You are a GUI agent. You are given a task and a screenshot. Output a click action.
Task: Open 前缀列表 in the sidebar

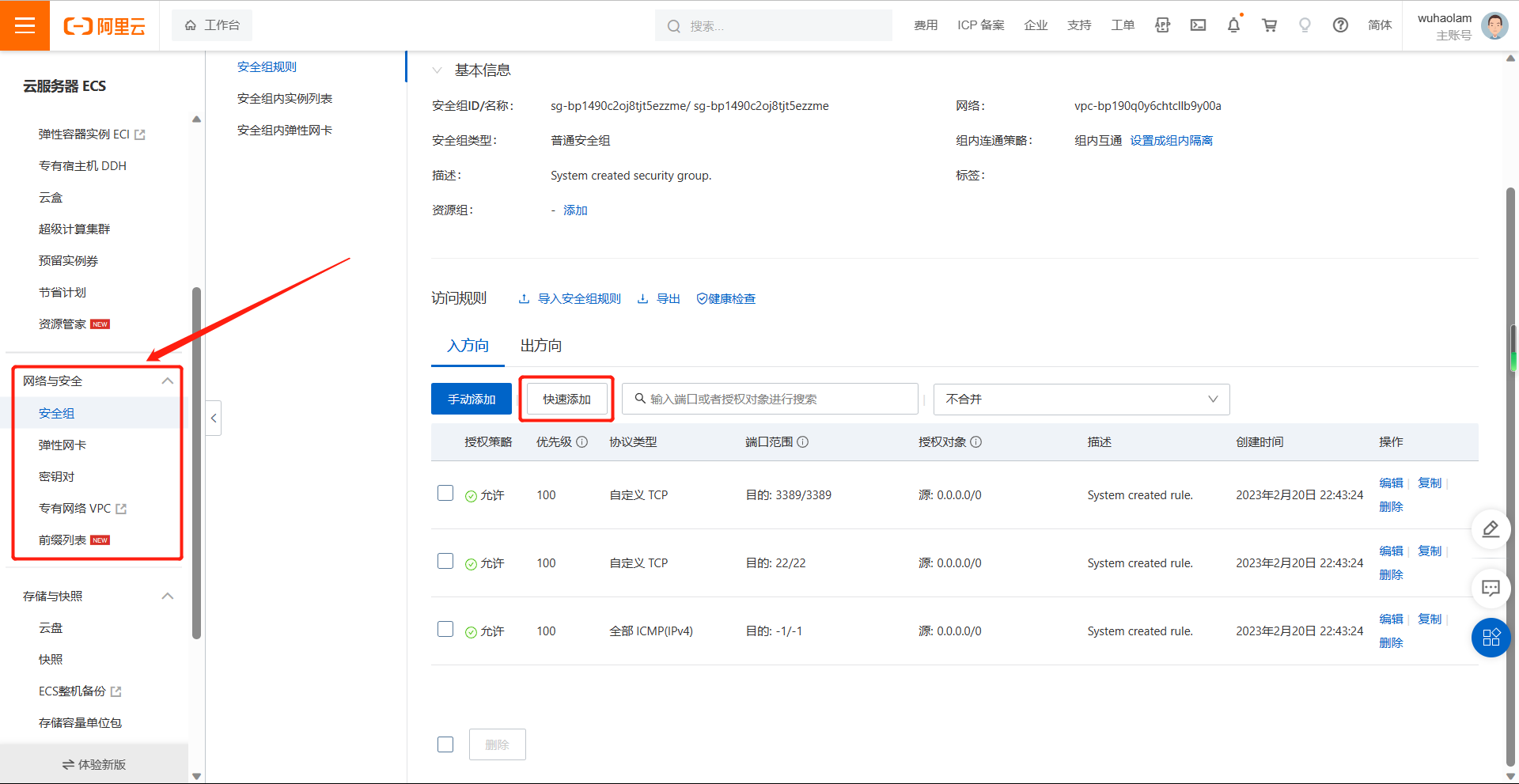pos(63,540)
